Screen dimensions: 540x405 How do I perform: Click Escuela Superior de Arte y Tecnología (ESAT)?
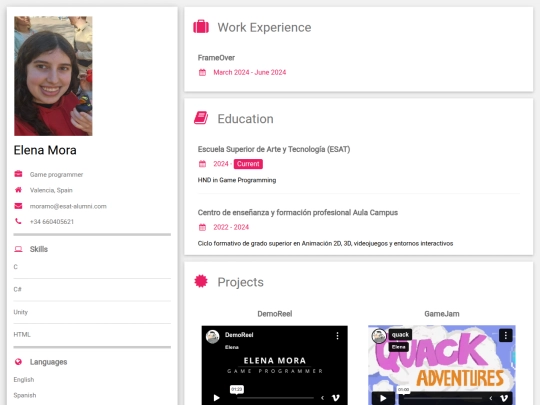(x=274, y=149)
